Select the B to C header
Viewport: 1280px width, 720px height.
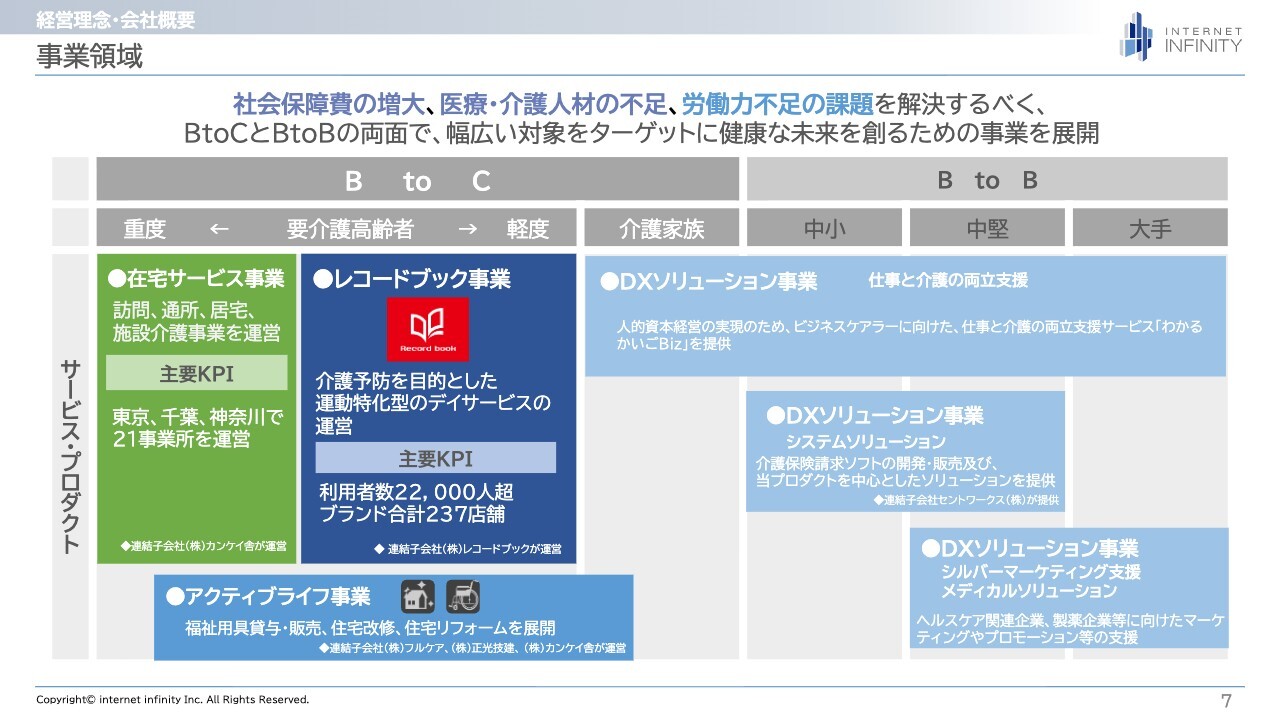pos(417,180)
